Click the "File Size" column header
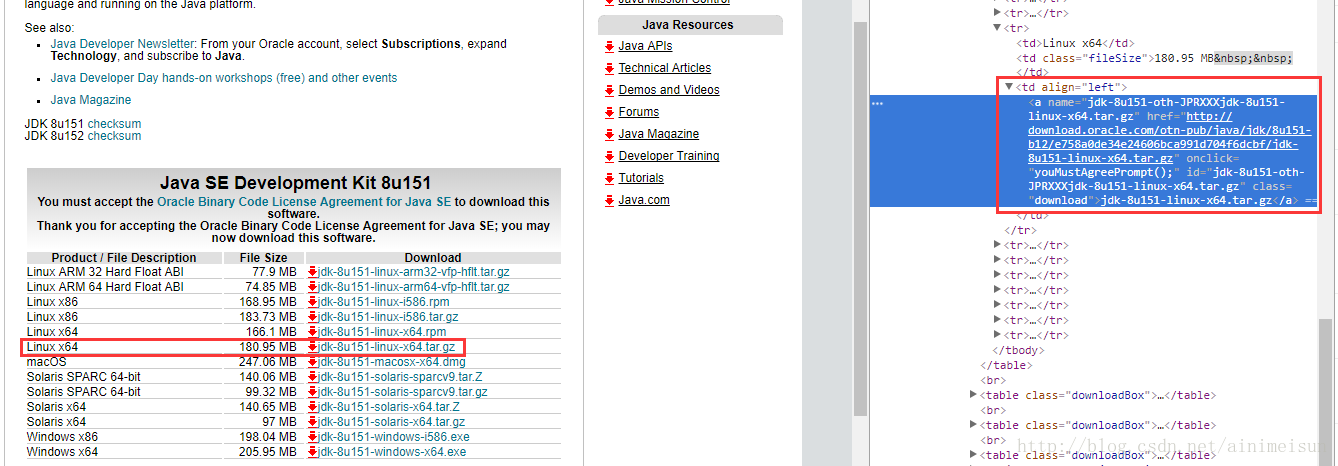 click(263, 257)
